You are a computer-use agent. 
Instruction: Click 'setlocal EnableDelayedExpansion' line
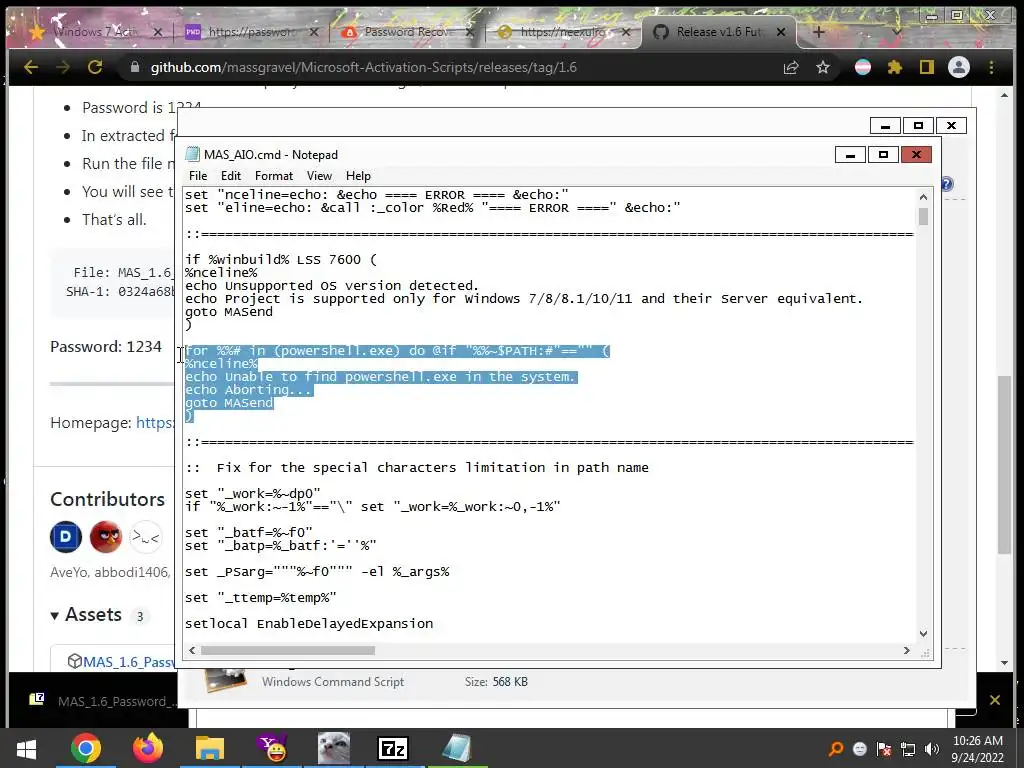click(309, 624)
